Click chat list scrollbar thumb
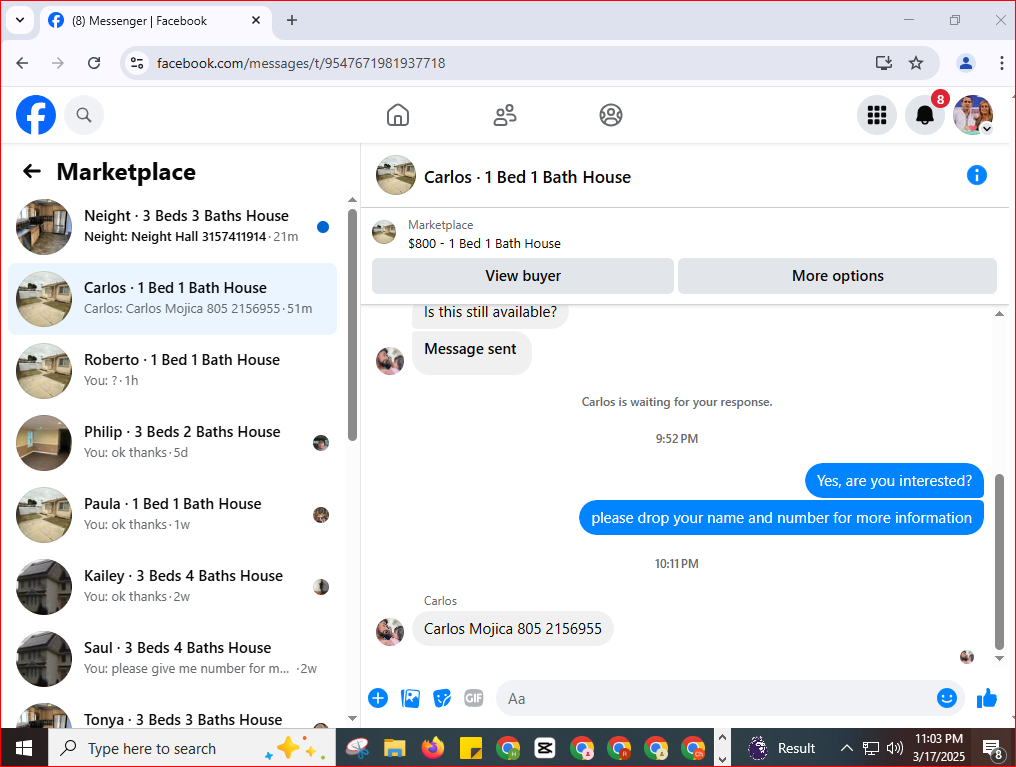The width and height of the screenshot is (1016, 767). 352,324
